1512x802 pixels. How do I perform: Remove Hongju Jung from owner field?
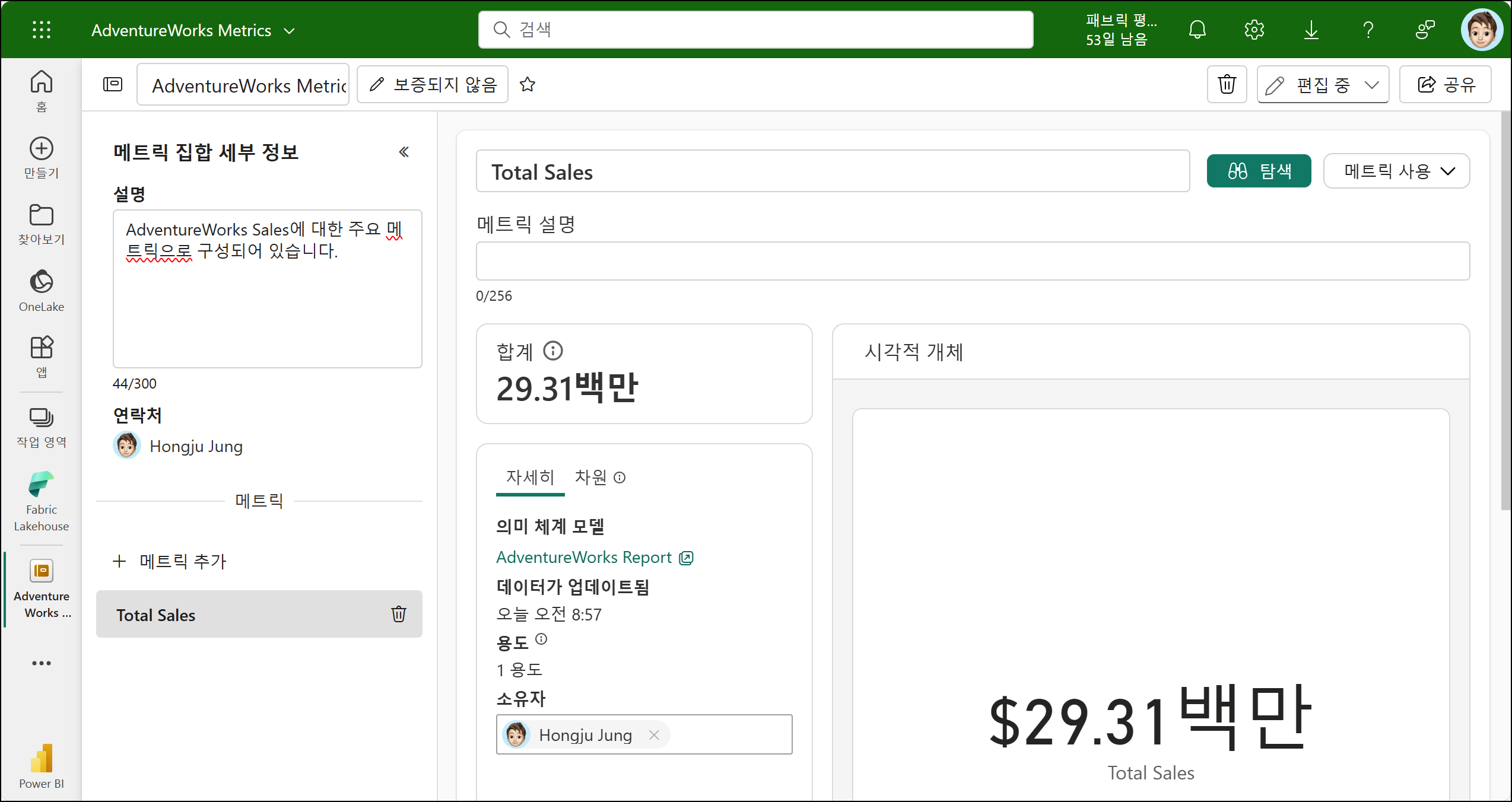(x=654, y=735)
